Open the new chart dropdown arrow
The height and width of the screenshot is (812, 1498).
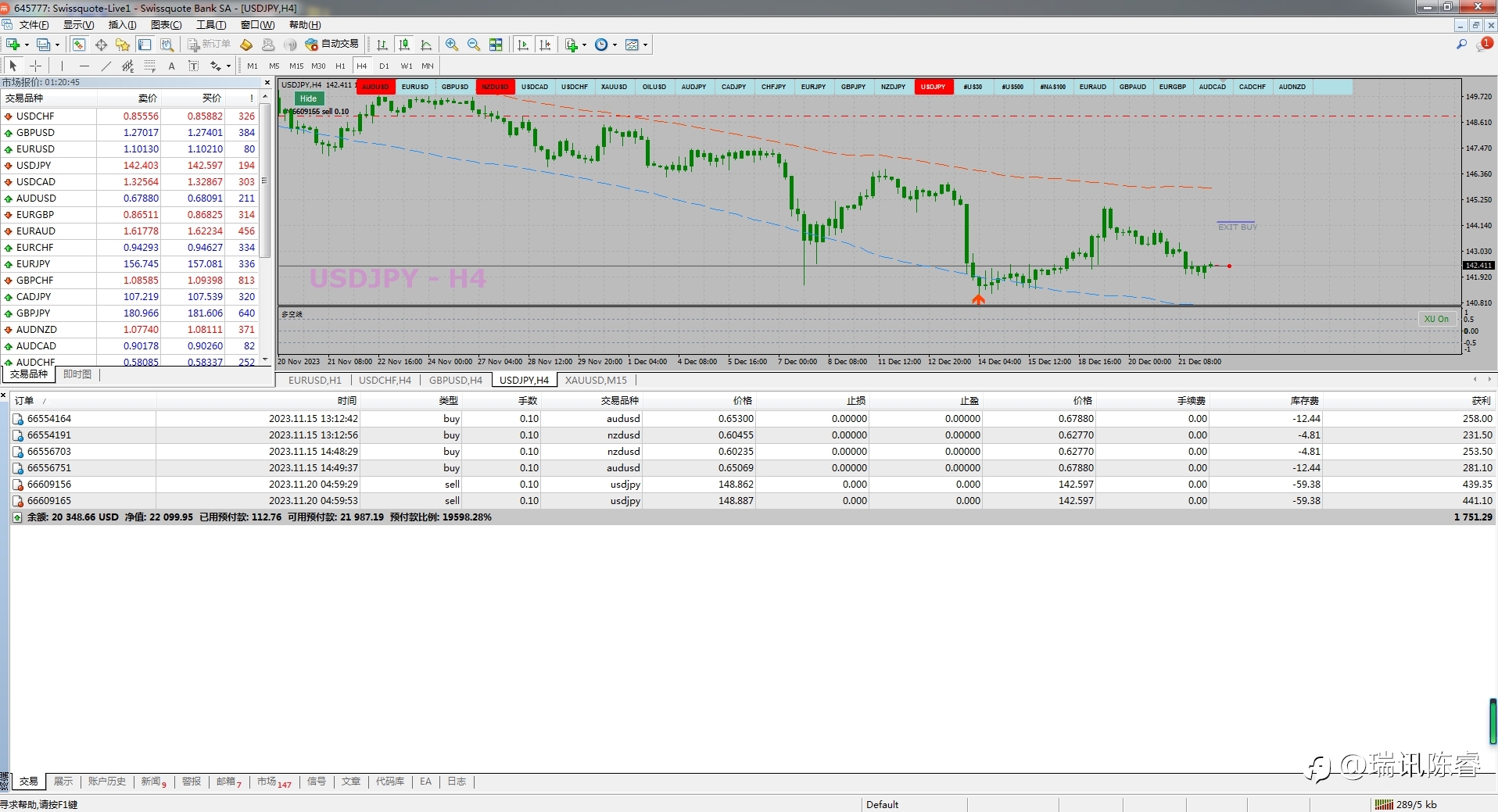(x=27, y=45)
